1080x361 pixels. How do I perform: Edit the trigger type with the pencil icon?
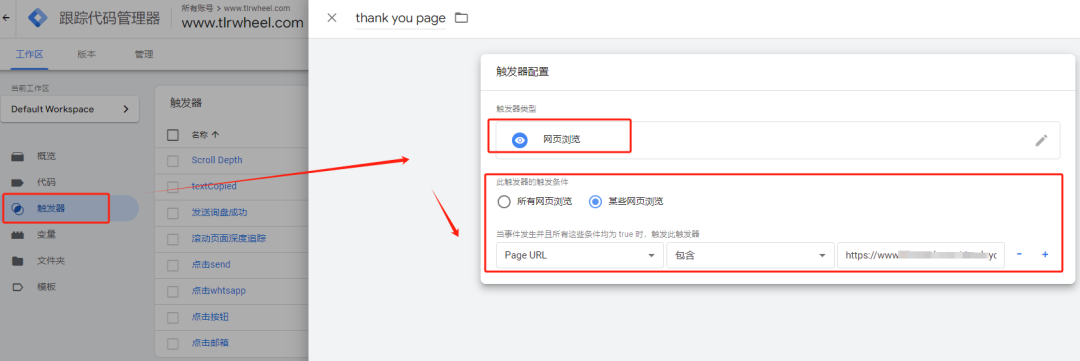tap(1041, 141)
